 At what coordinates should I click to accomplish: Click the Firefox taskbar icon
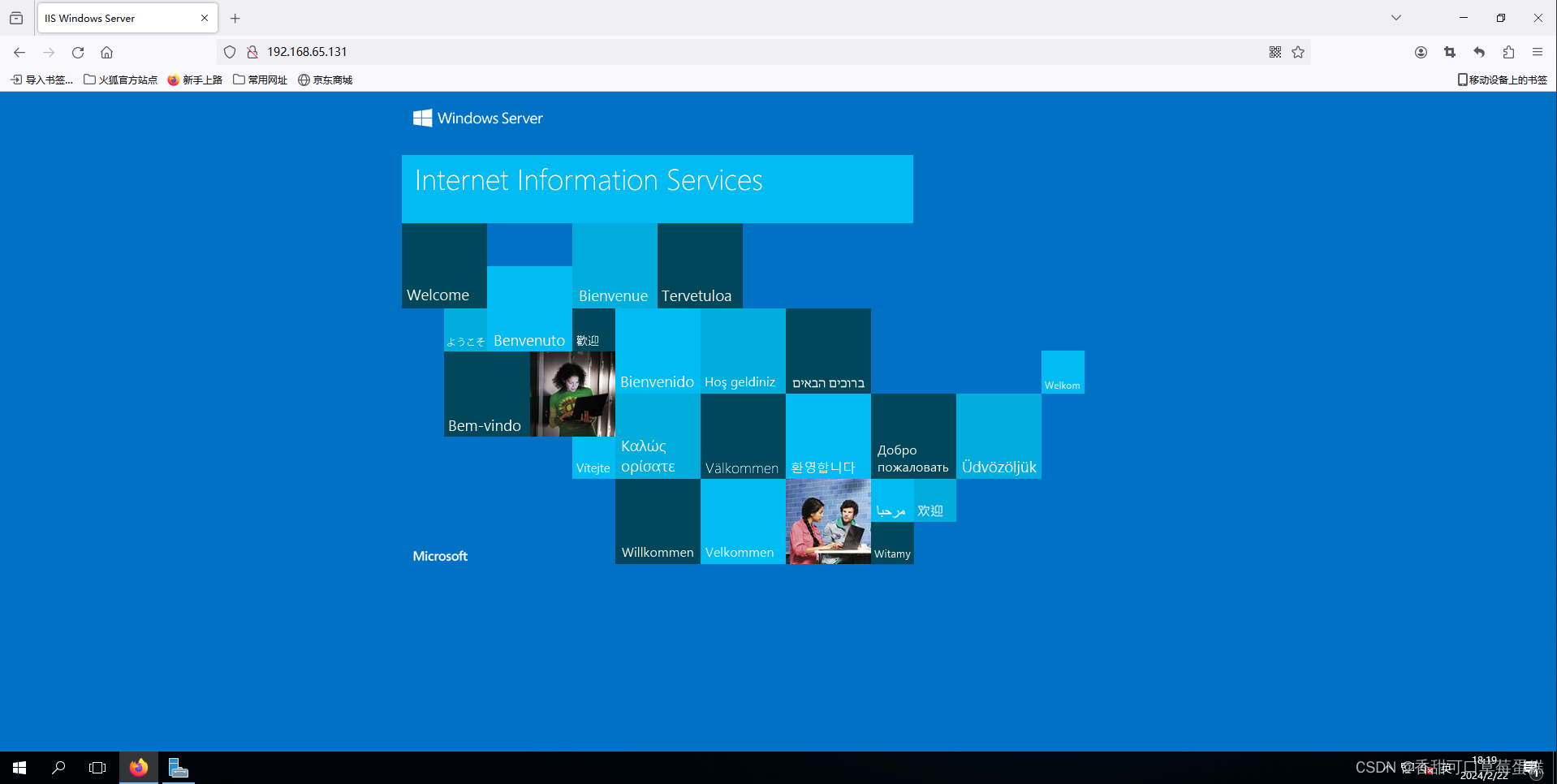139,768
